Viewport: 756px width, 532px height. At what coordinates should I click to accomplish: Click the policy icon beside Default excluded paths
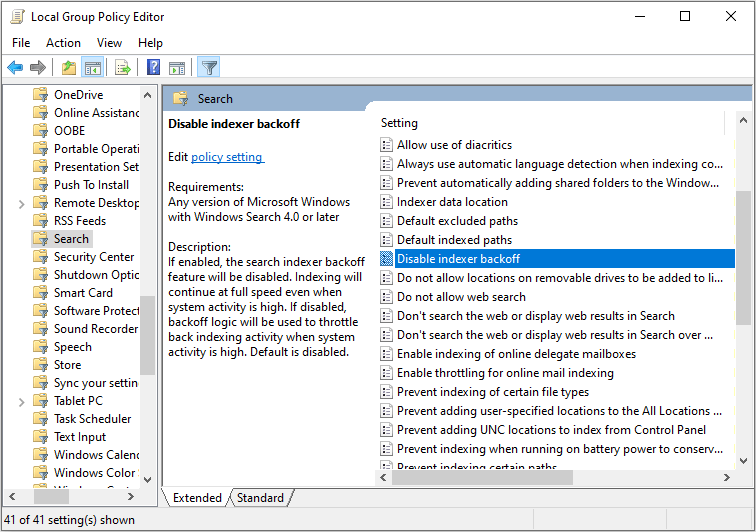[x=386, y=221]
